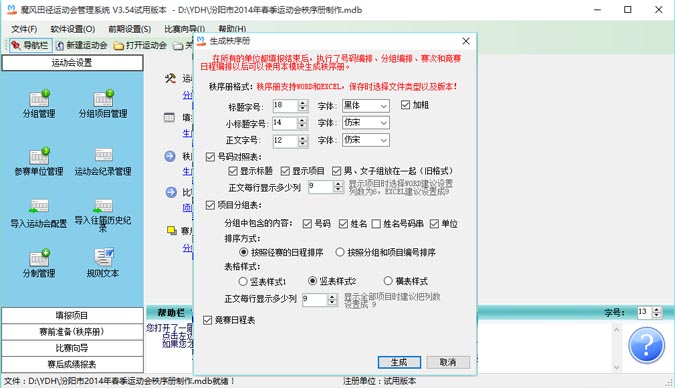Open 帮助(H) menu
The height and width of the screenshot is (388, 675).
(x=232, y=29)
